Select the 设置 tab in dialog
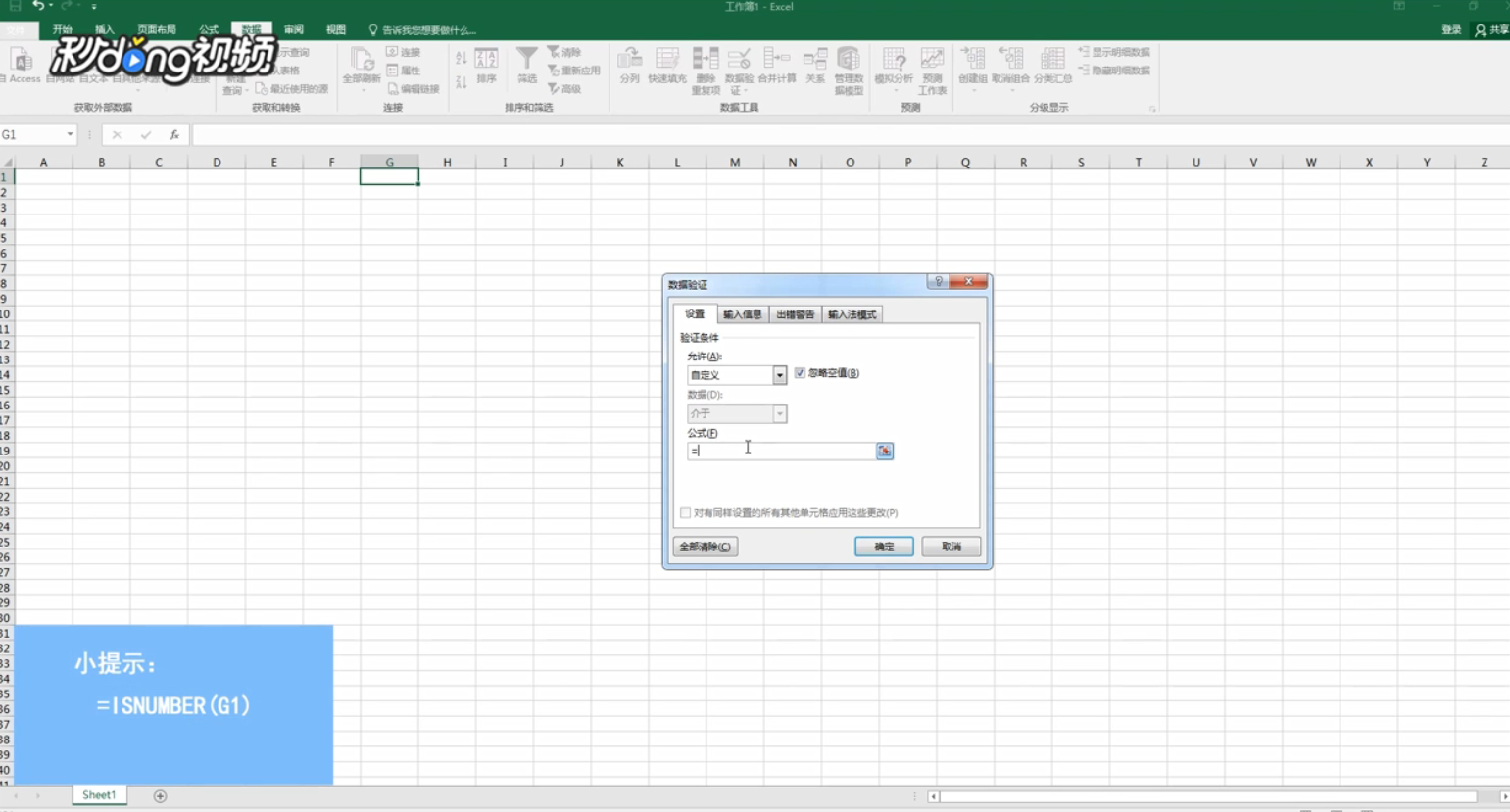This screenshot has height=812, width=1510. [695, 313]
